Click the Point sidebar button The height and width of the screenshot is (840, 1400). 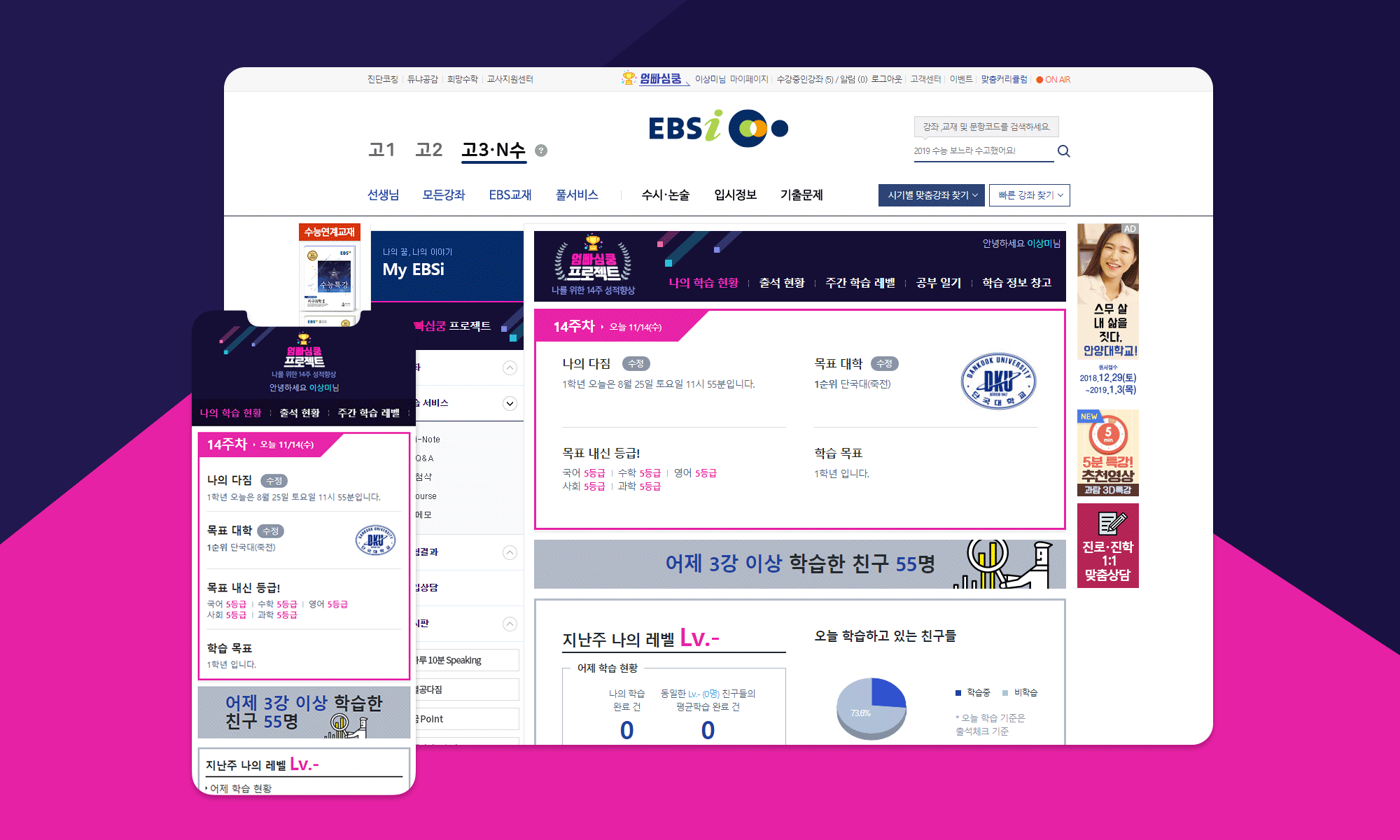coord(468,719)
